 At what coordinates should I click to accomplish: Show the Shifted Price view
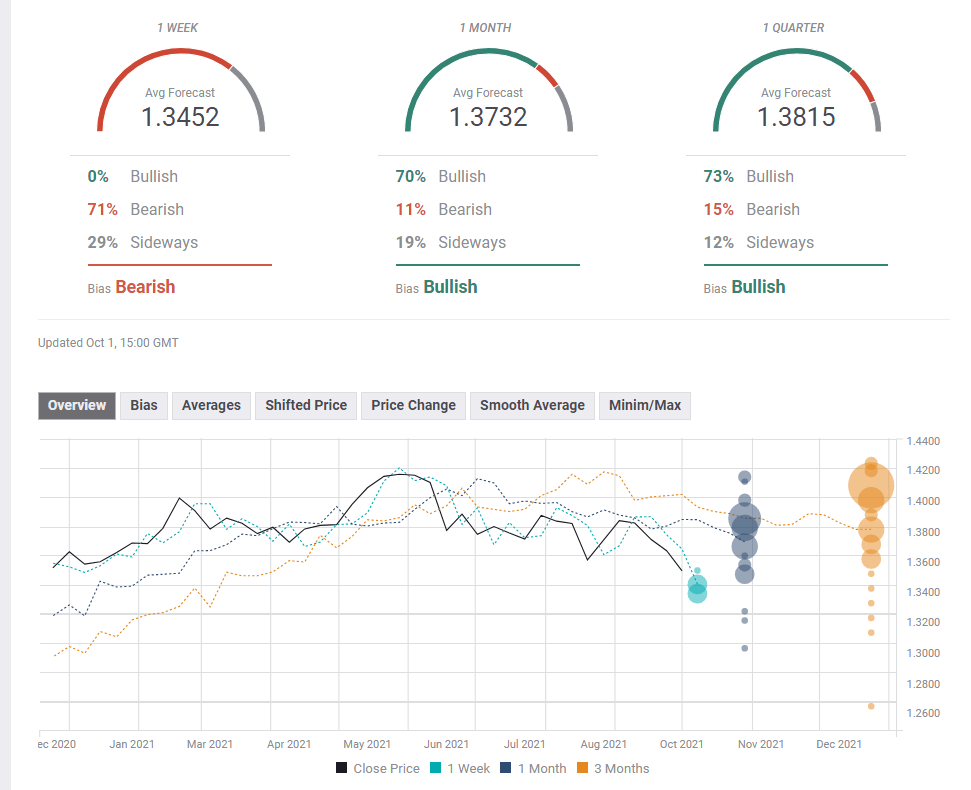click(x=306, y=405)
